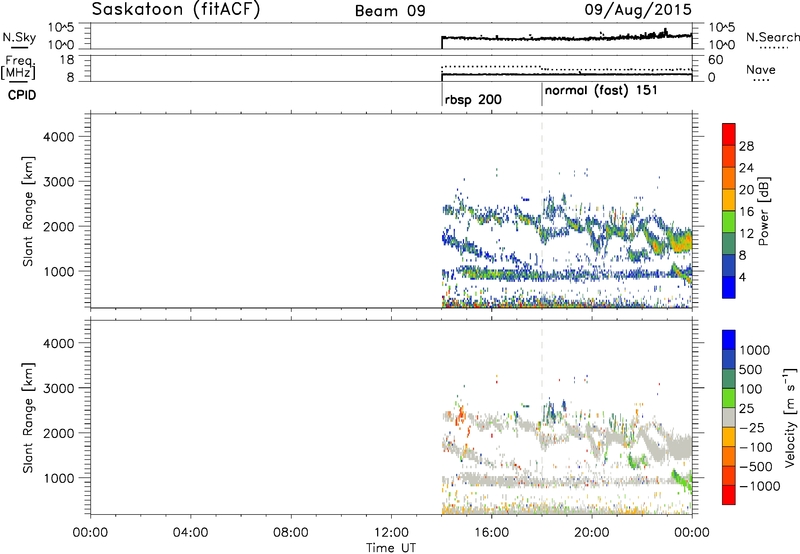Click the date '09/Aug/2015'
The width and height of the screenshot is (800, 554).
pos(638,10)
